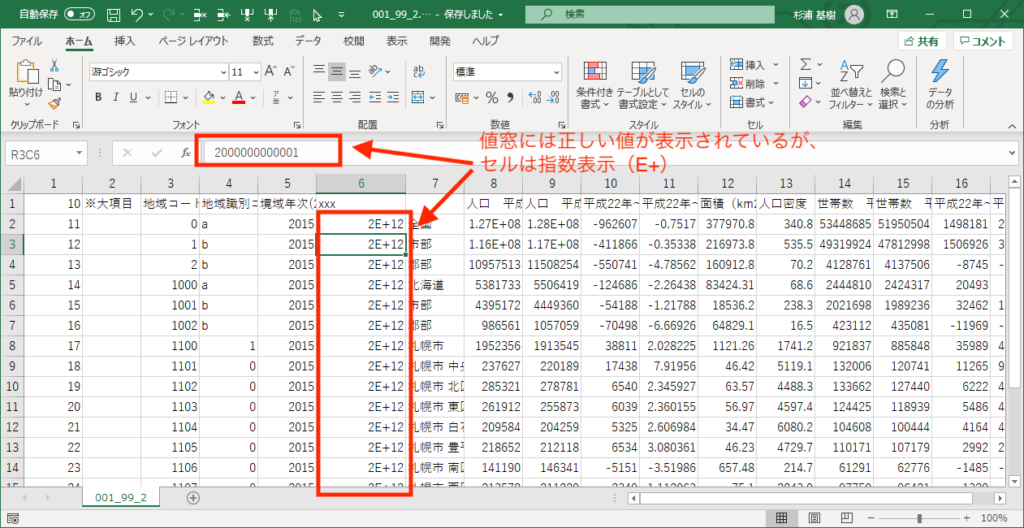Click the insert function fx icon
This screenshot has height=528, width=1024.
185,154
